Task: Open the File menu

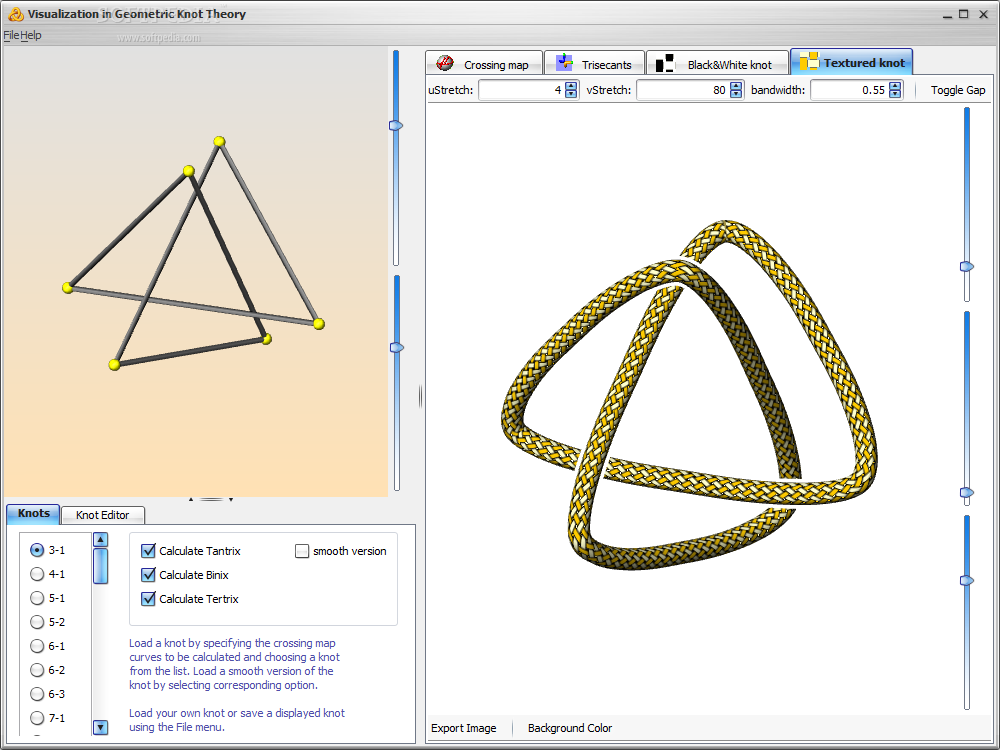Action: tap(11, 35)
